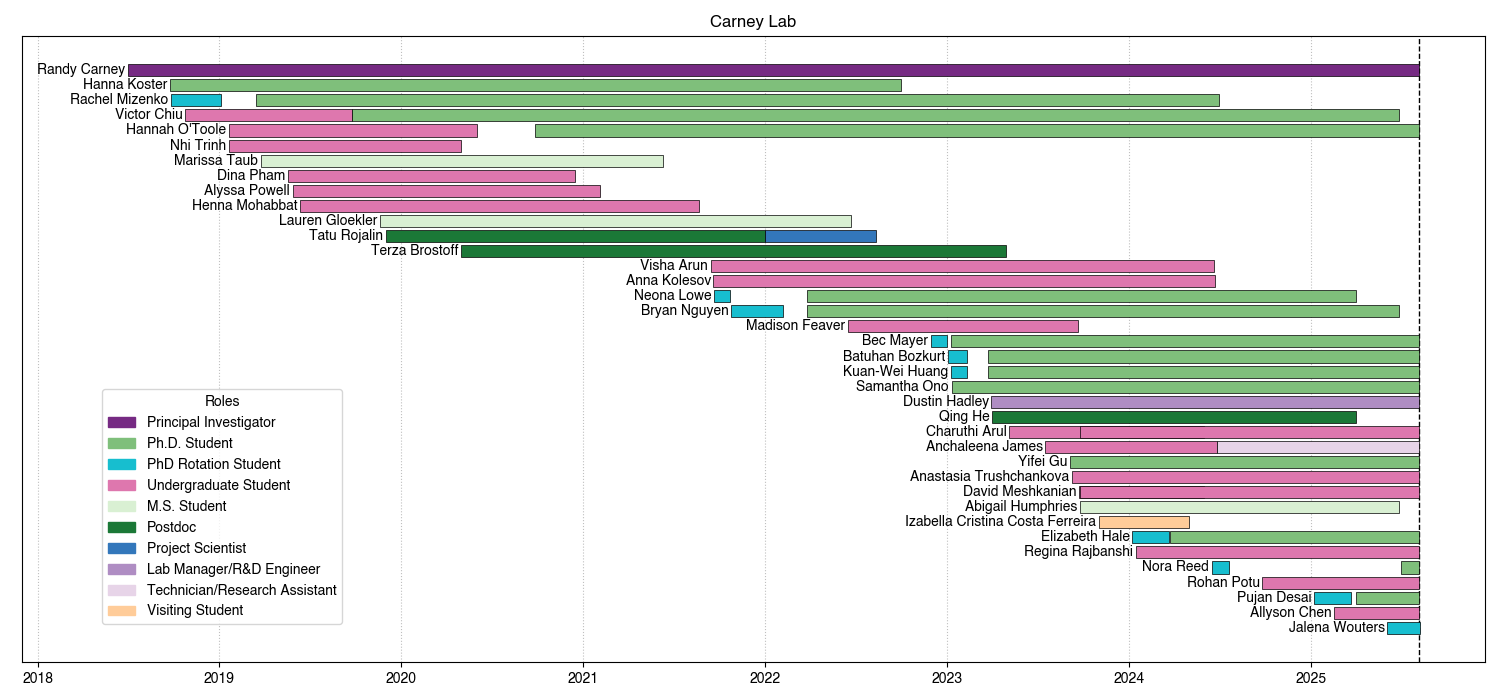Select Nora Reed's cyan rotation bar
This screenshot has width=1500, height=700.
click(x=1220, y=567)
